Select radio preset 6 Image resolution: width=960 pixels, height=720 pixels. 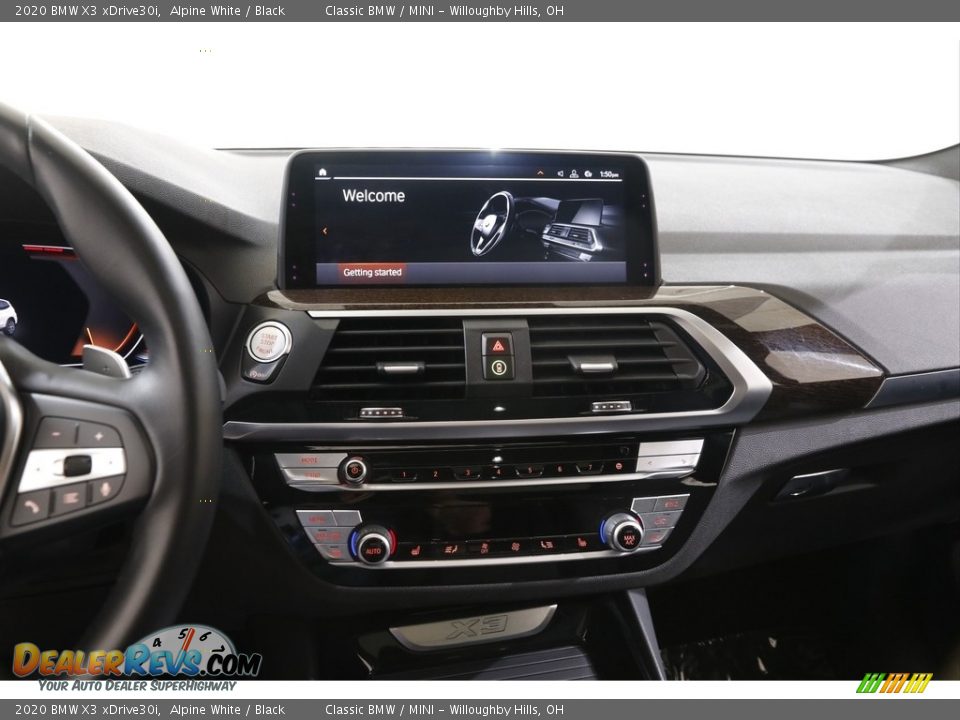[x=560, y=470]
